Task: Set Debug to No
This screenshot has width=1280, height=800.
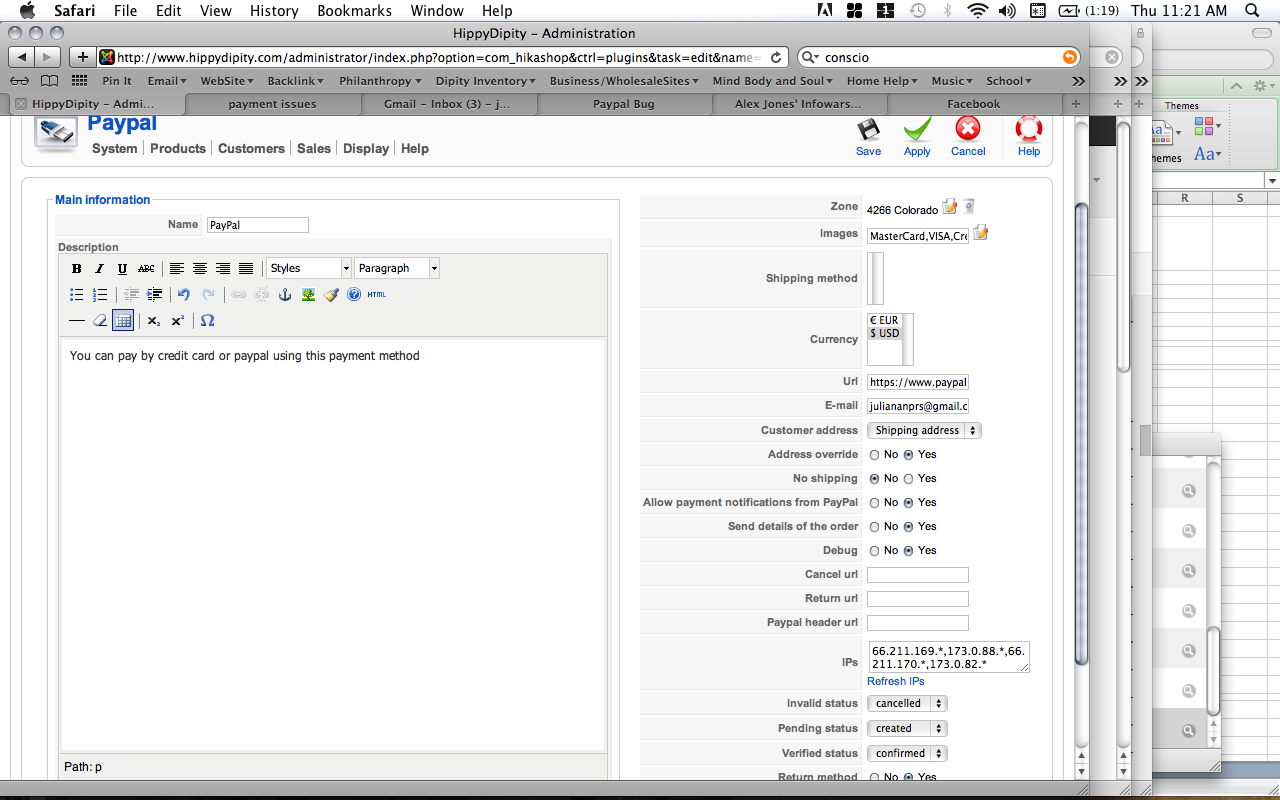Action: pos(875,551)
